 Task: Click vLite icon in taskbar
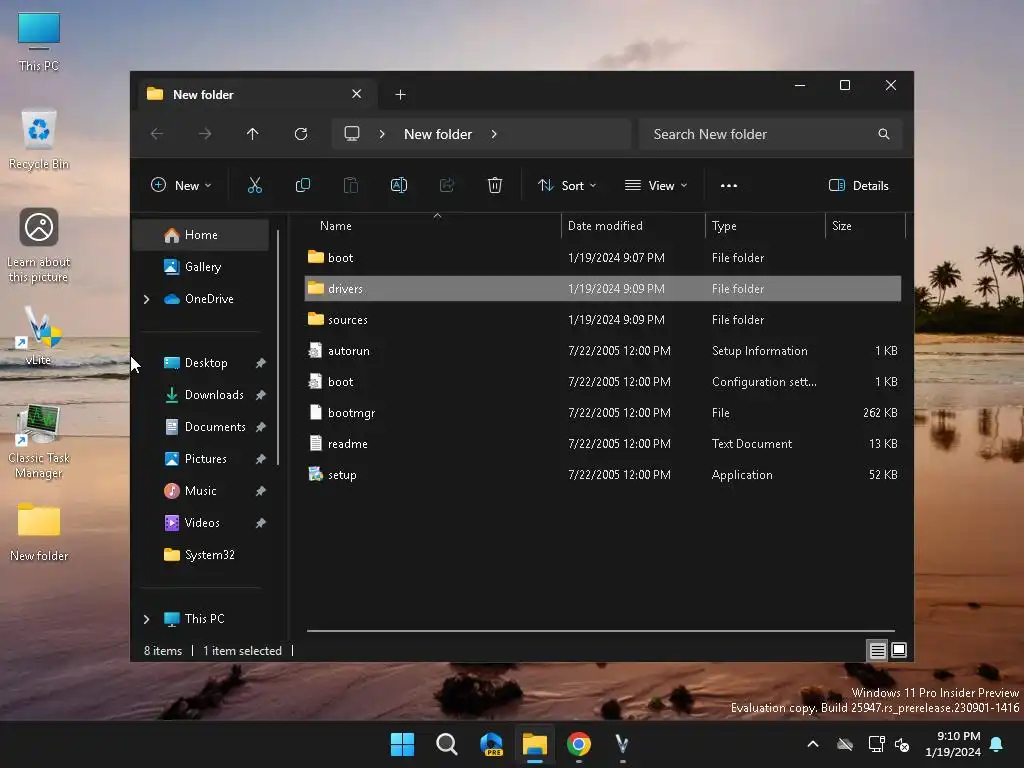click(x=622, y=744)
